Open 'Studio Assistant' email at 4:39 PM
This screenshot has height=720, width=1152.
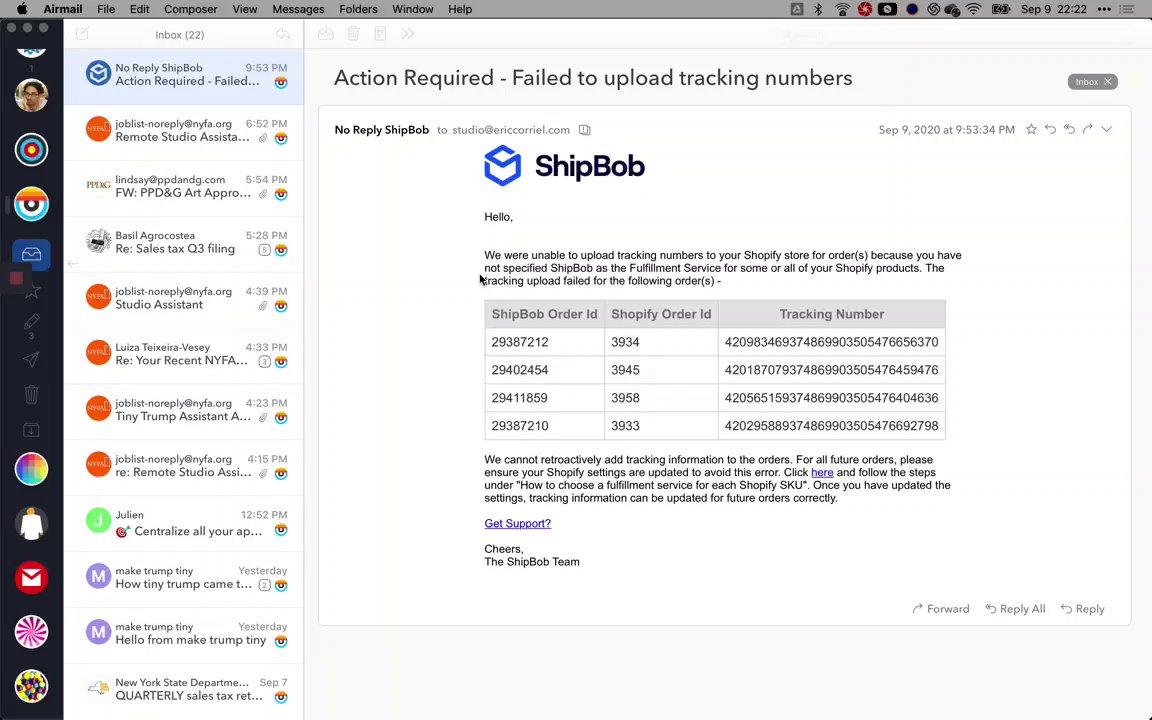pos(184,298)
